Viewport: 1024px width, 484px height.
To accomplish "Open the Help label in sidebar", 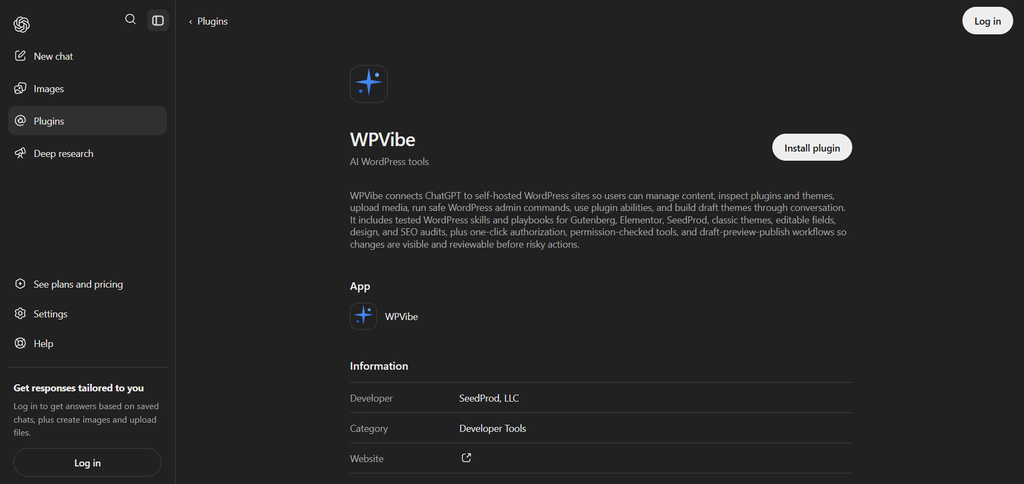I will [44, 344].
